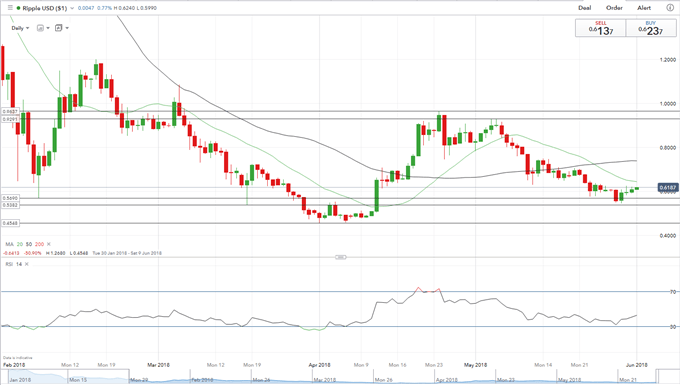The image size is (680, 385).
Task: Open the chart type dropdown arrow
Action: (x=48, y=28)
